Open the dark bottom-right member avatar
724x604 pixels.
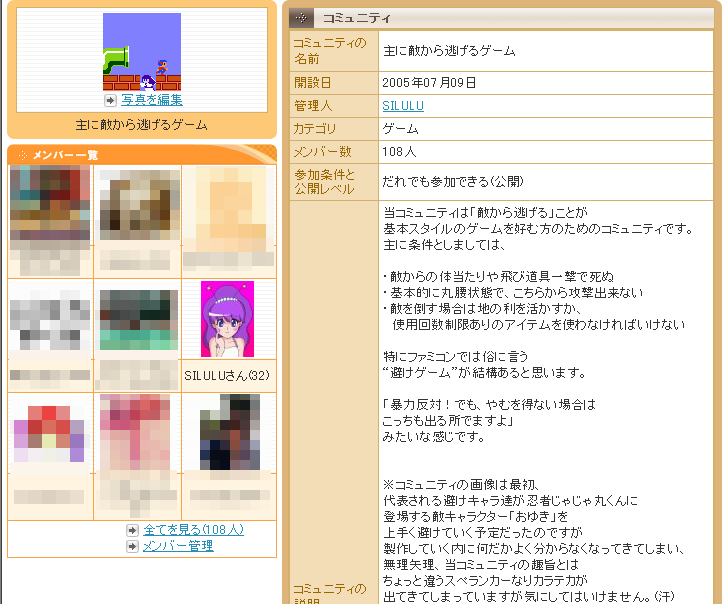pos(227,434)
